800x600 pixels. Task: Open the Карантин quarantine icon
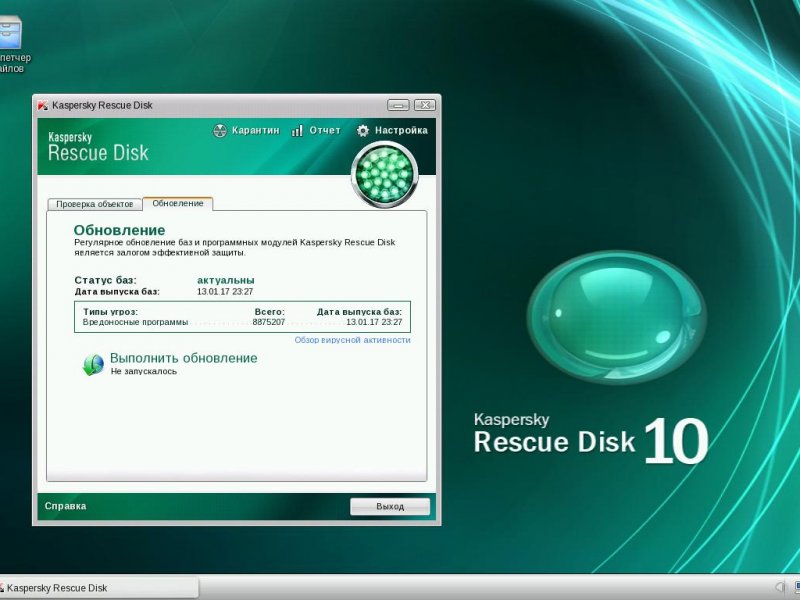(219, 131)
